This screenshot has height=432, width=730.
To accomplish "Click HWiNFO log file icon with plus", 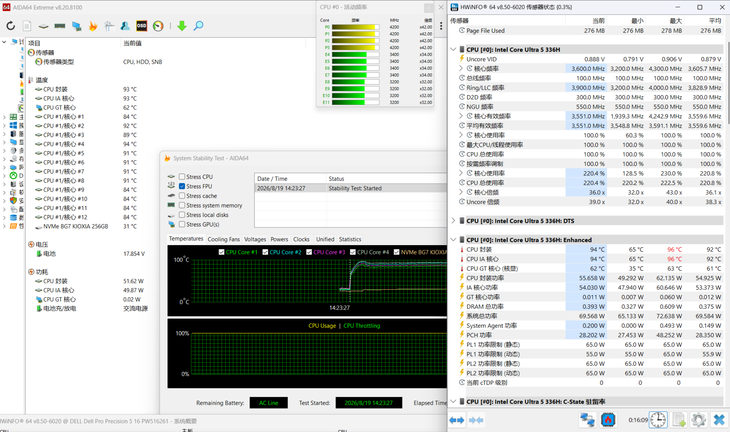I will tap(679, 420).
